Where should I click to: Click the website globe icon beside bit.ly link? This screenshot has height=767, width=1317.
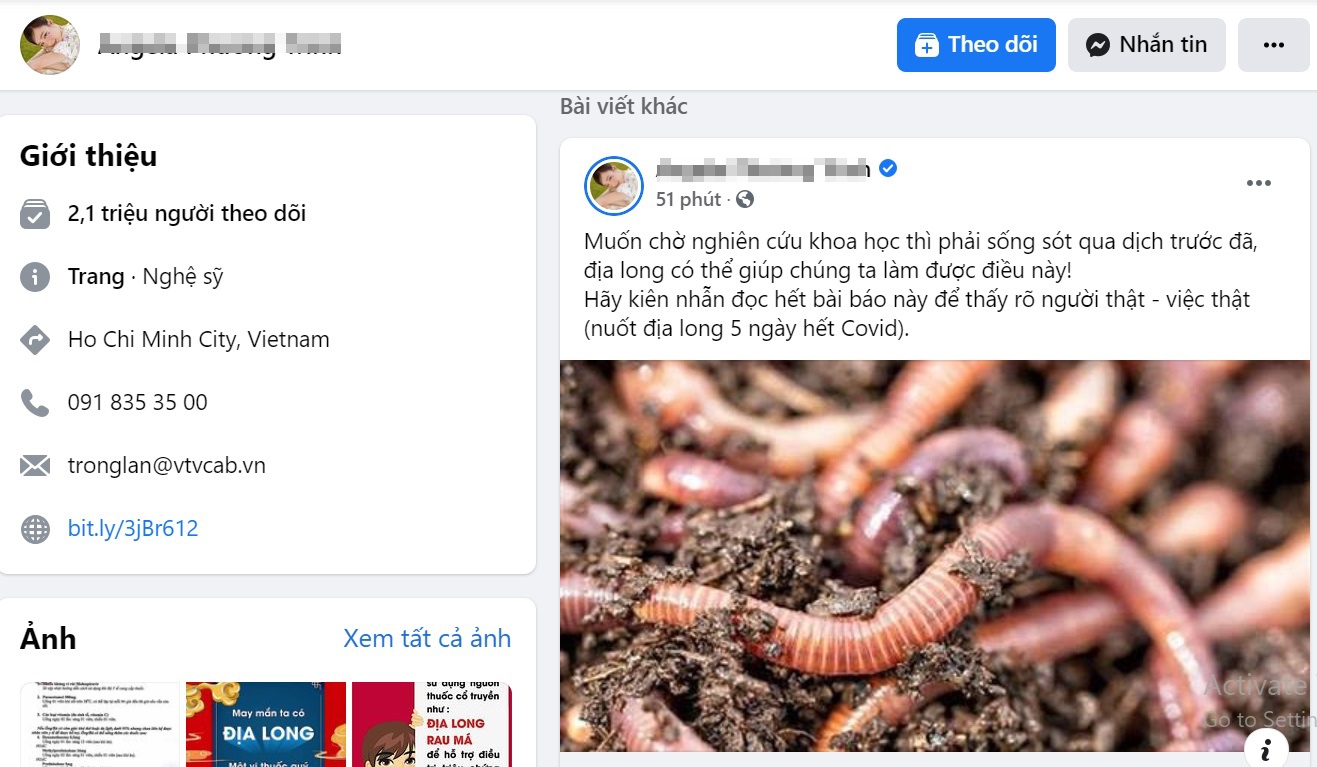[35, 529]
